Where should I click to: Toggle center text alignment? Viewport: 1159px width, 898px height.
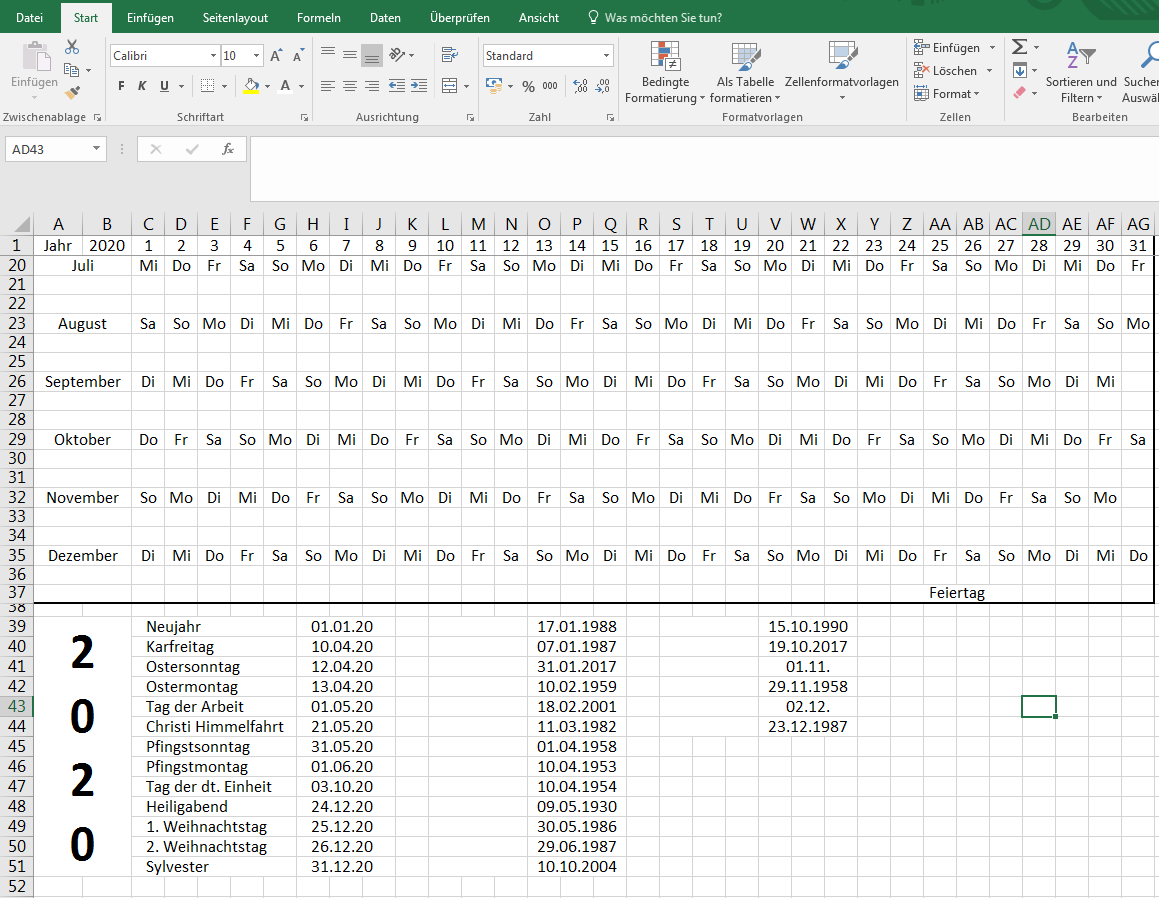(x=350, y=86)
